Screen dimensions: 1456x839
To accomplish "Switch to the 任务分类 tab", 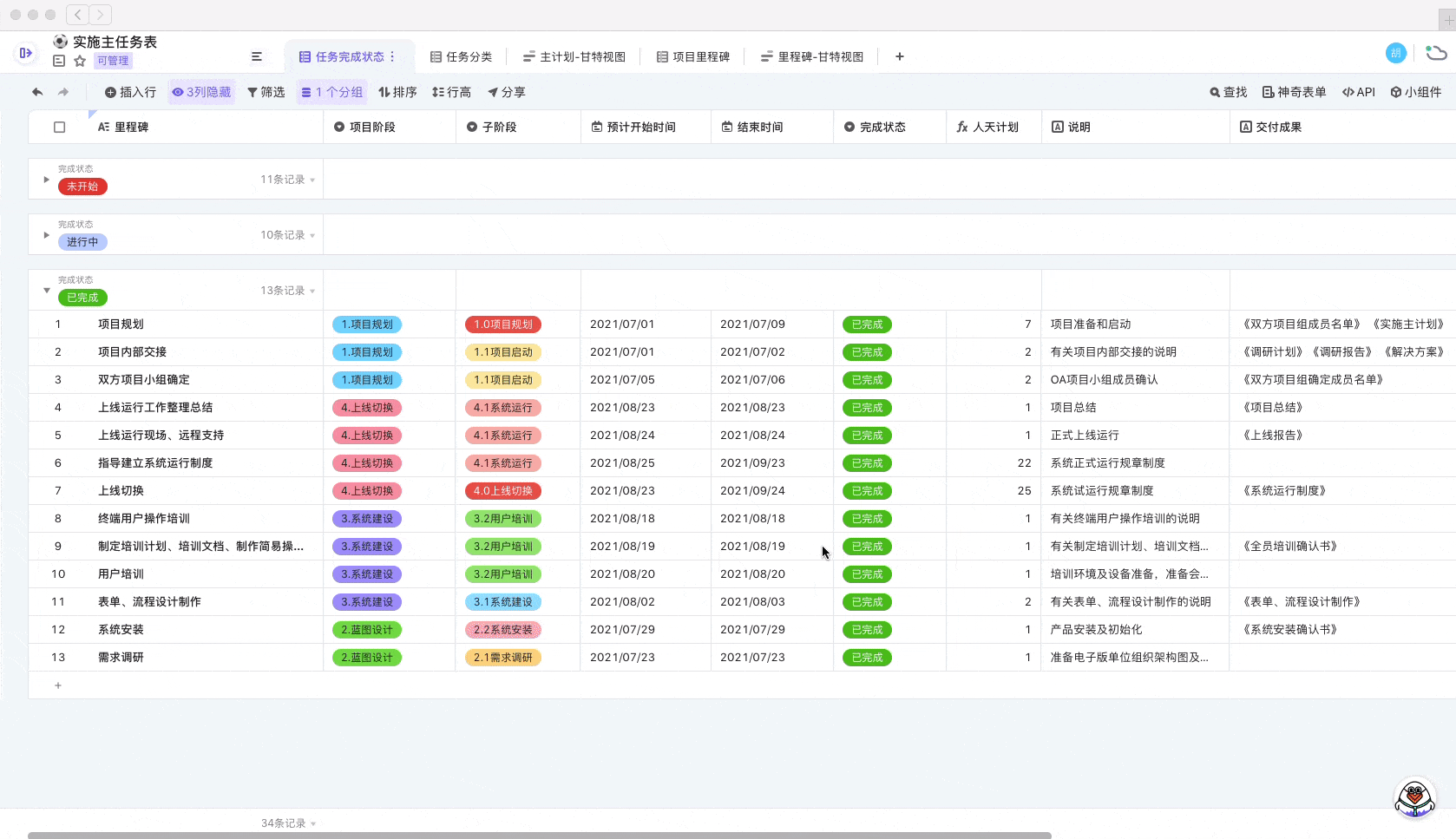I will click(461, 56).
